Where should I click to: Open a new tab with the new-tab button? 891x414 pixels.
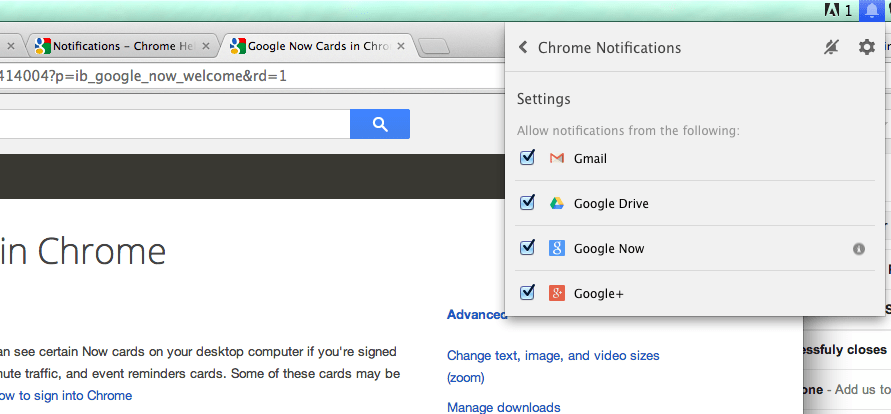click(434, 46)
